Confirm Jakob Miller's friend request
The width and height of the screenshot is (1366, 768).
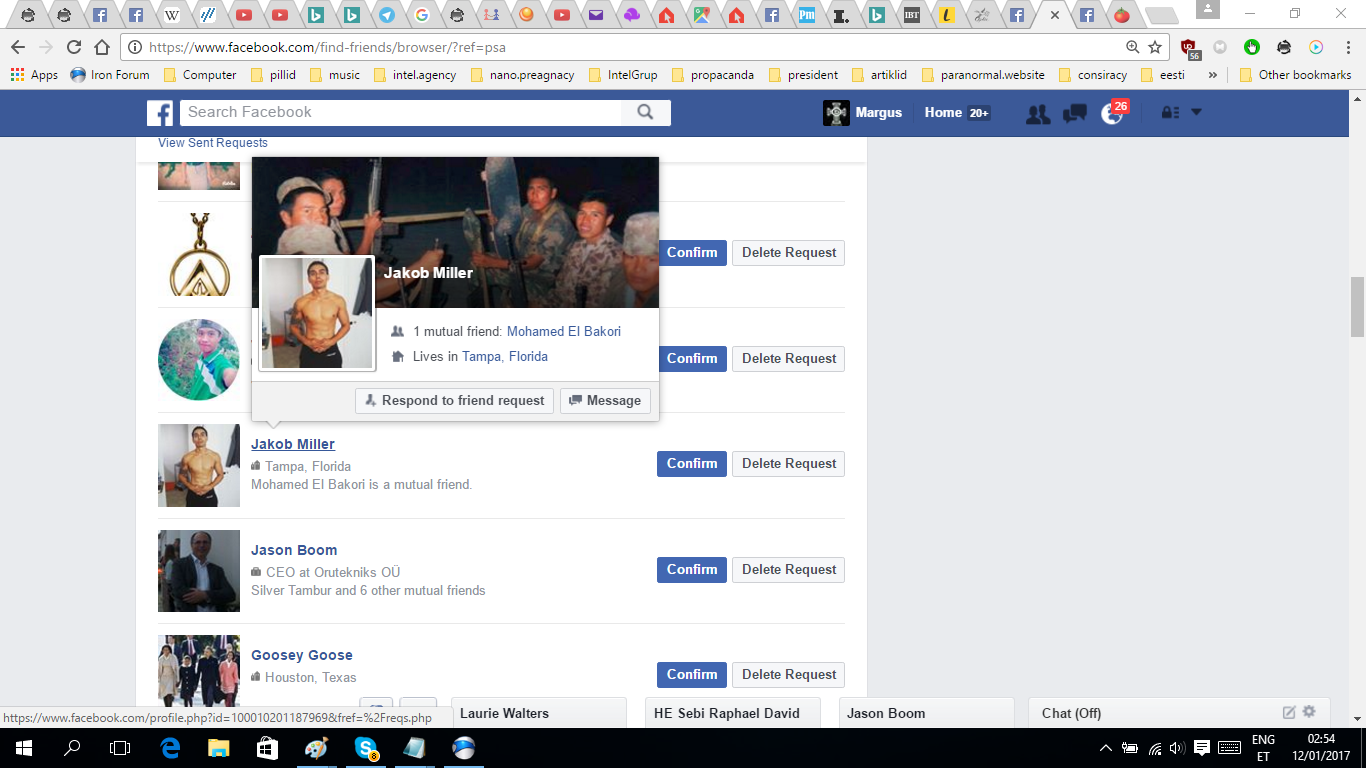[692, 464]
